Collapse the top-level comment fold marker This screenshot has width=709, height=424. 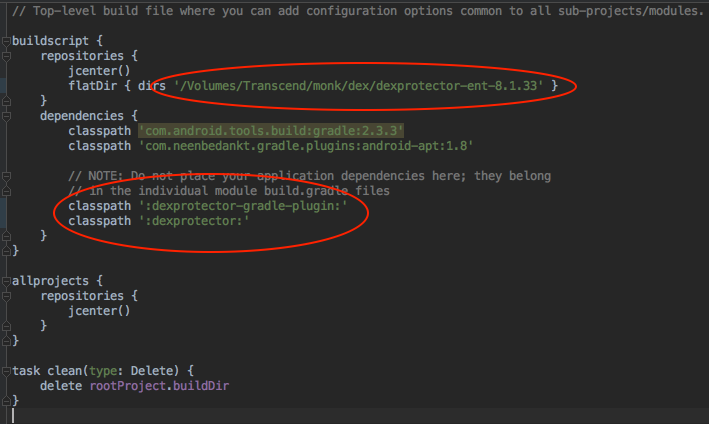click(5, 11)
